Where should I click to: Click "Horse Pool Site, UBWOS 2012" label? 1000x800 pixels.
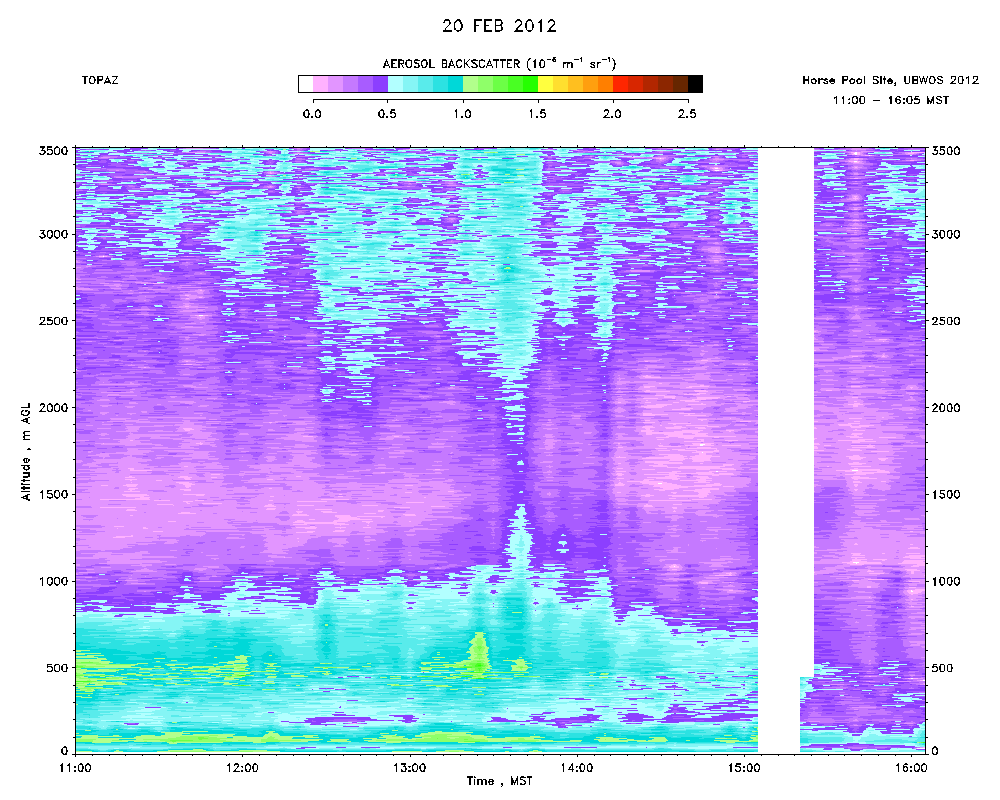point(890,80)
